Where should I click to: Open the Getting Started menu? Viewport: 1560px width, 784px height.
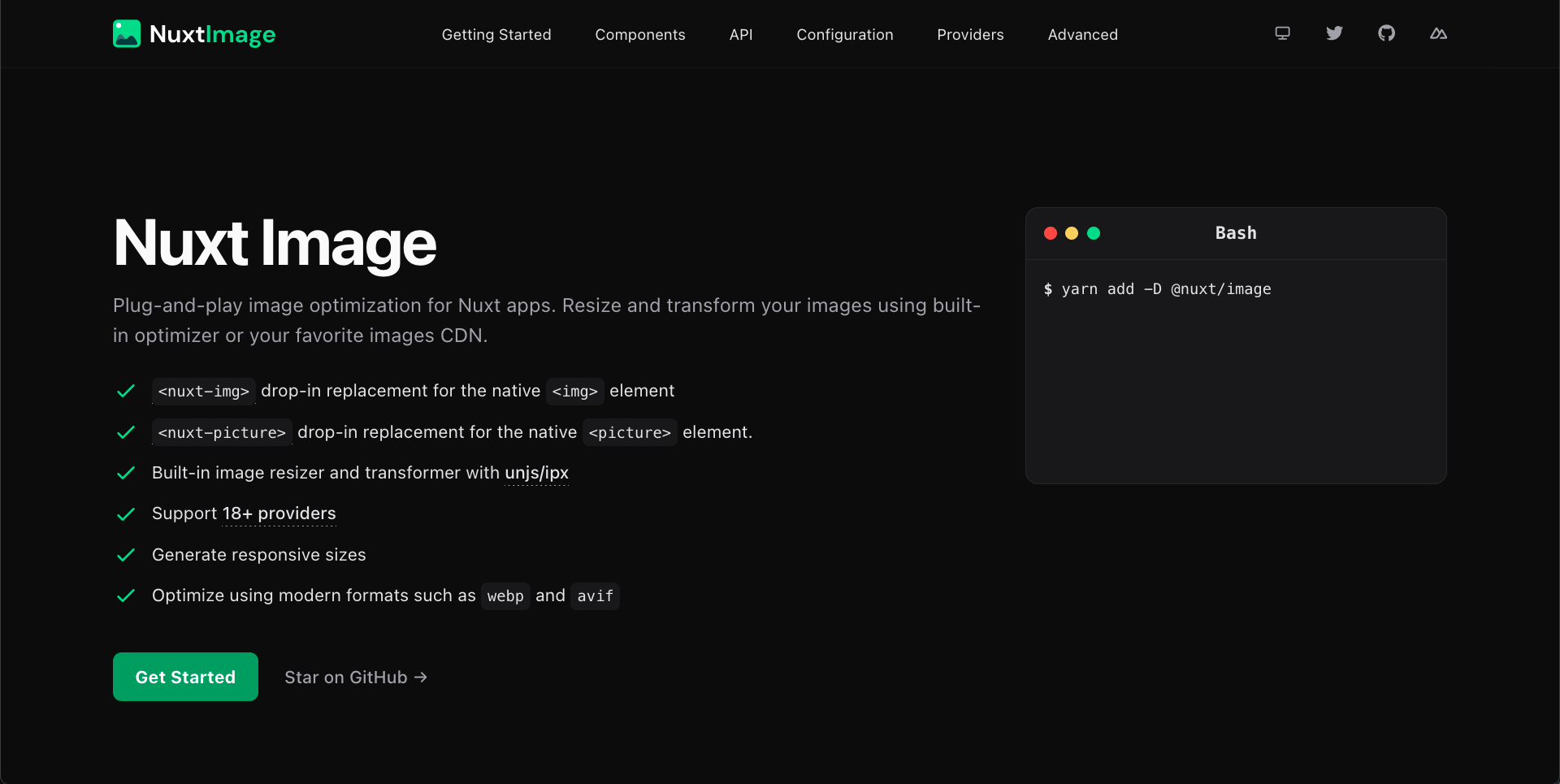496,35
